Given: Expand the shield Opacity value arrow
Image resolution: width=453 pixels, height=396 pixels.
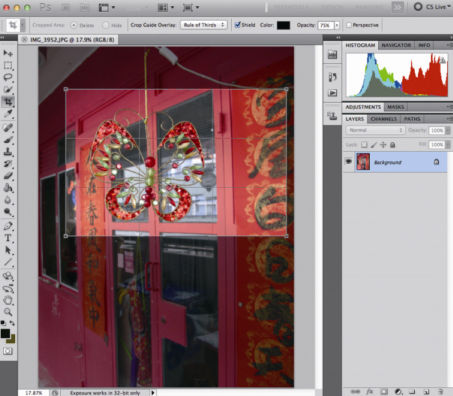Looking at the screenshot, I should point(337,25).
